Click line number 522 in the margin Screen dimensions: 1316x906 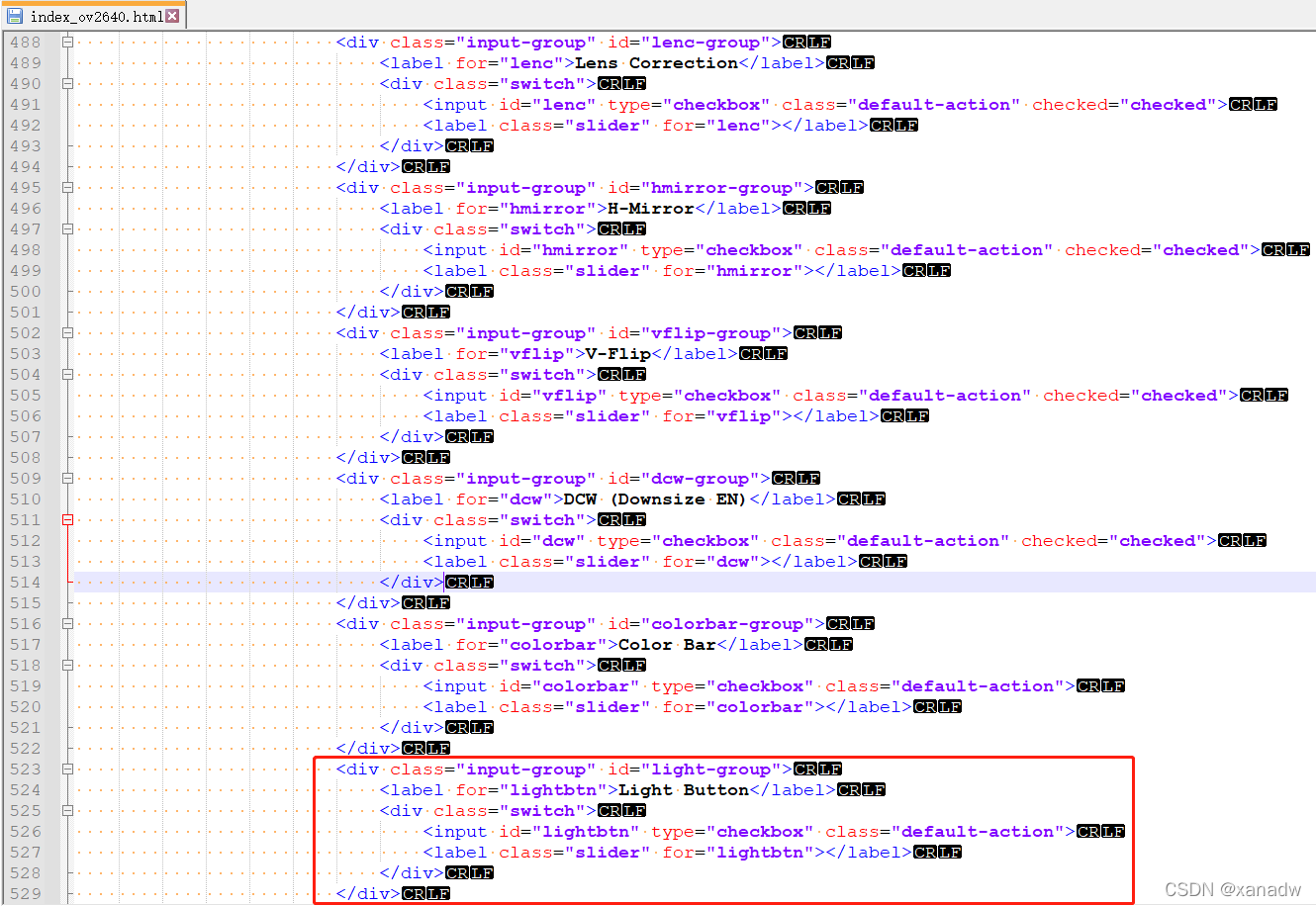coord(26,749)
